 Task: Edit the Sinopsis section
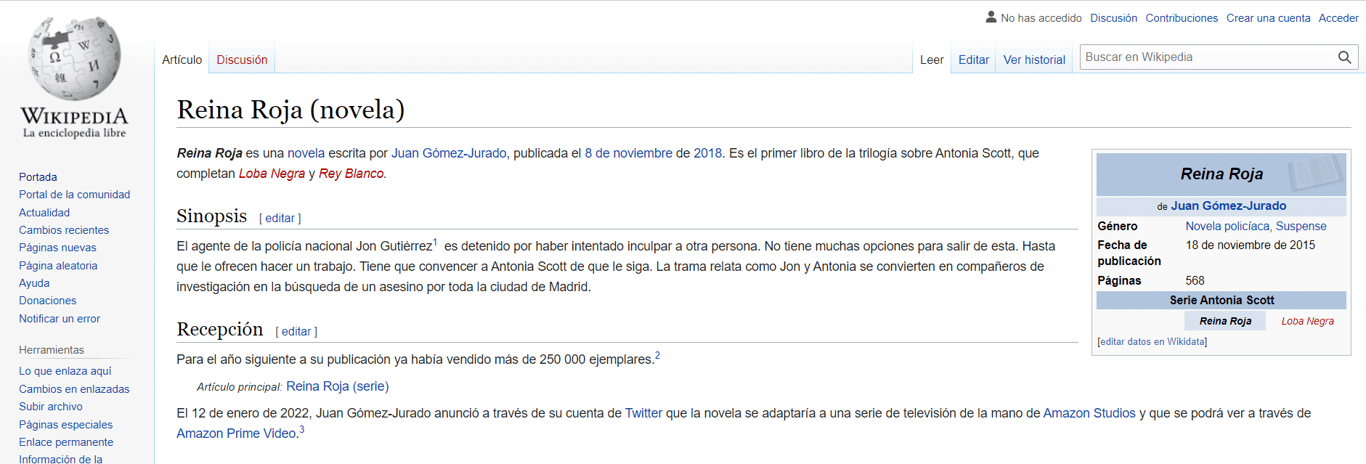pos(280,218)
